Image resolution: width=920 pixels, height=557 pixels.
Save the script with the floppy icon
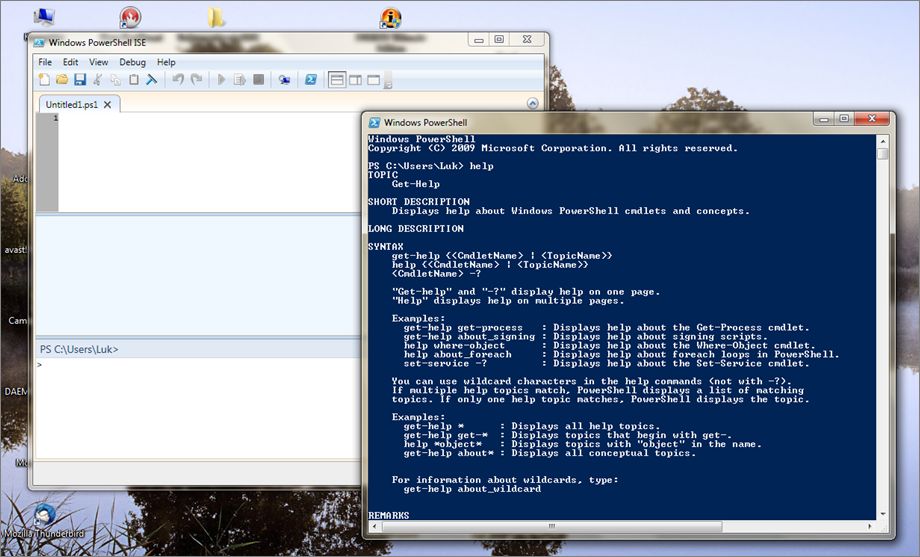(x=80, y=80)
